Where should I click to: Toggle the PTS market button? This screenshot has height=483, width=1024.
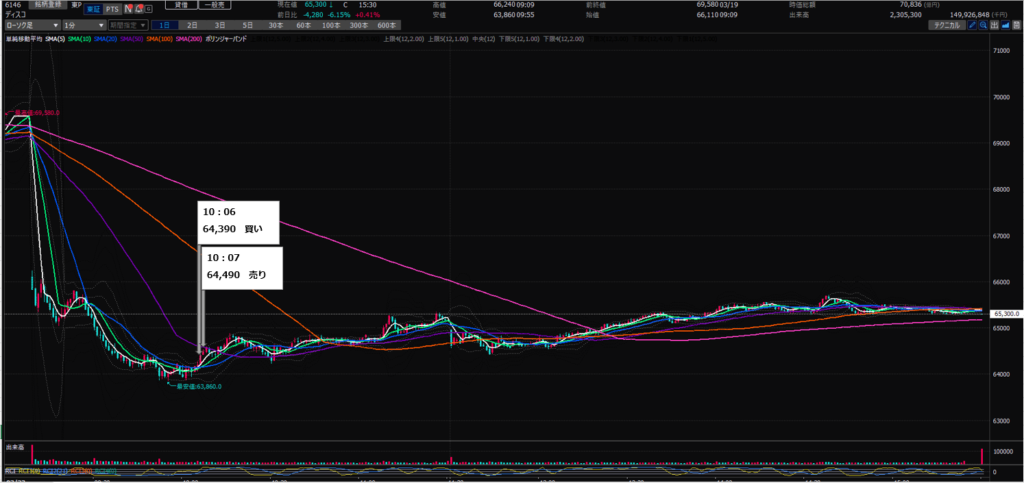(111, 9)
